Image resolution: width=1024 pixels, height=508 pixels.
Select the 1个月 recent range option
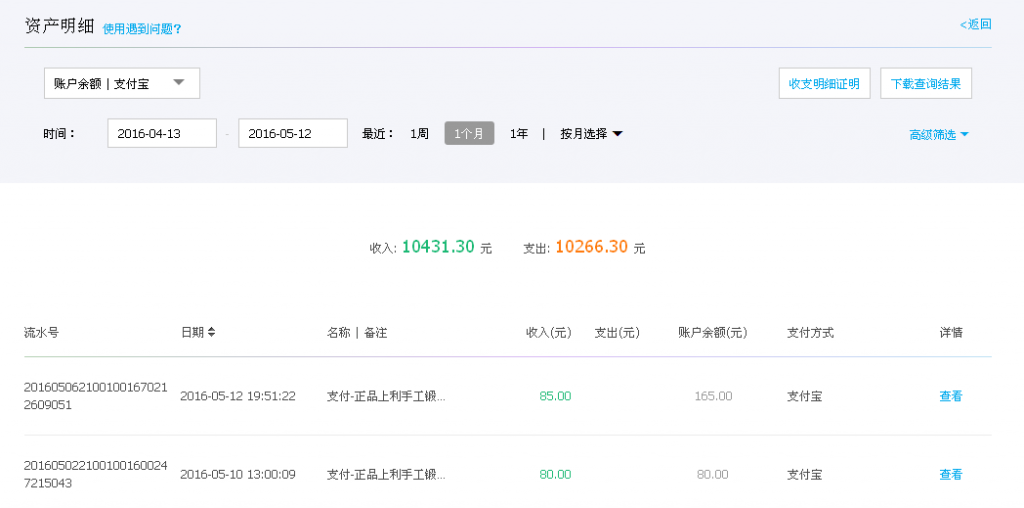[x=469, y=133]
